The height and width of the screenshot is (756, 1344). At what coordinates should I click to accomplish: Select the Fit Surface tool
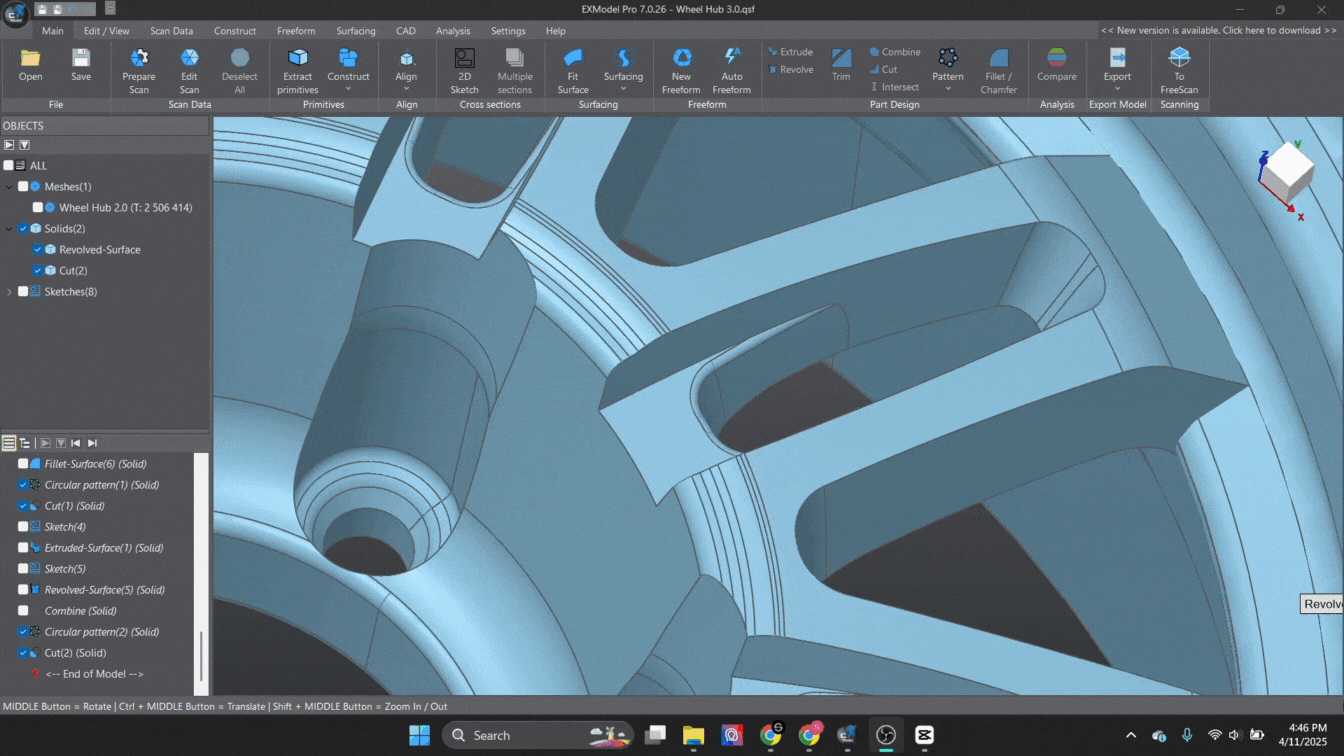pos(573,59)
